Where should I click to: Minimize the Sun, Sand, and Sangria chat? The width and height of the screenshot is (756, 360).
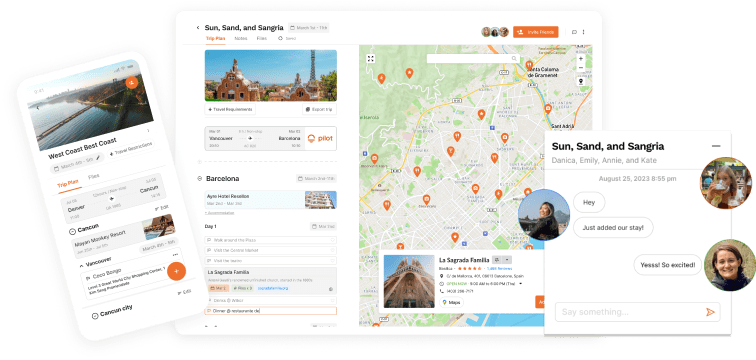716,146
